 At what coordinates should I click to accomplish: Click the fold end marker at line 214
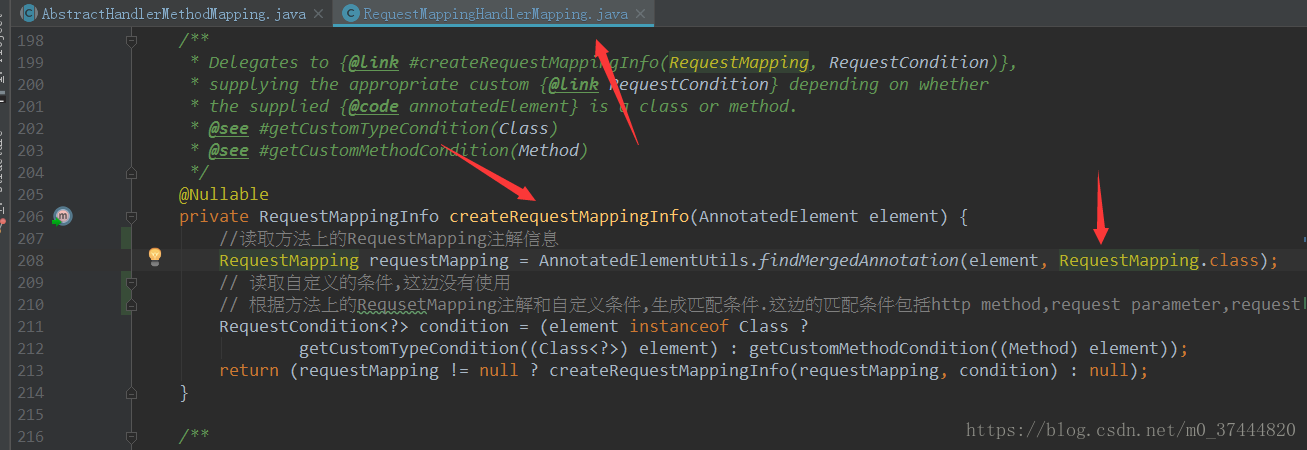pyautogui.click(x=131, y=392)
